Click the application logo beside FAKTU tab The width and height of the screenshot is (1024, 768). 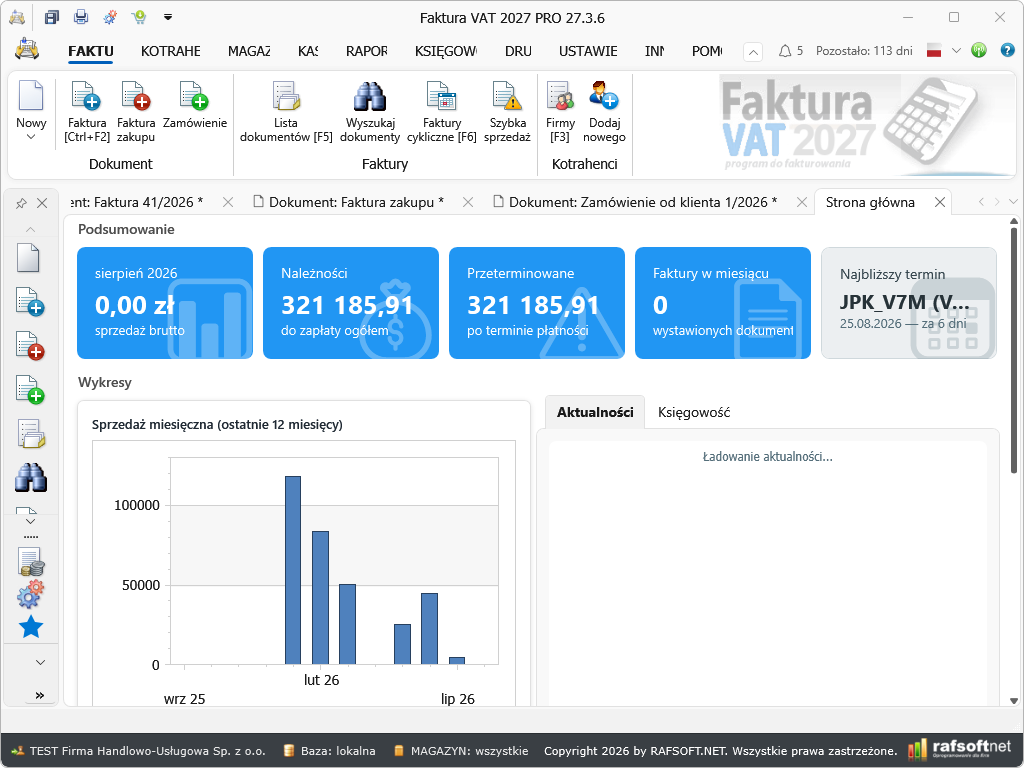click(27, 50)
